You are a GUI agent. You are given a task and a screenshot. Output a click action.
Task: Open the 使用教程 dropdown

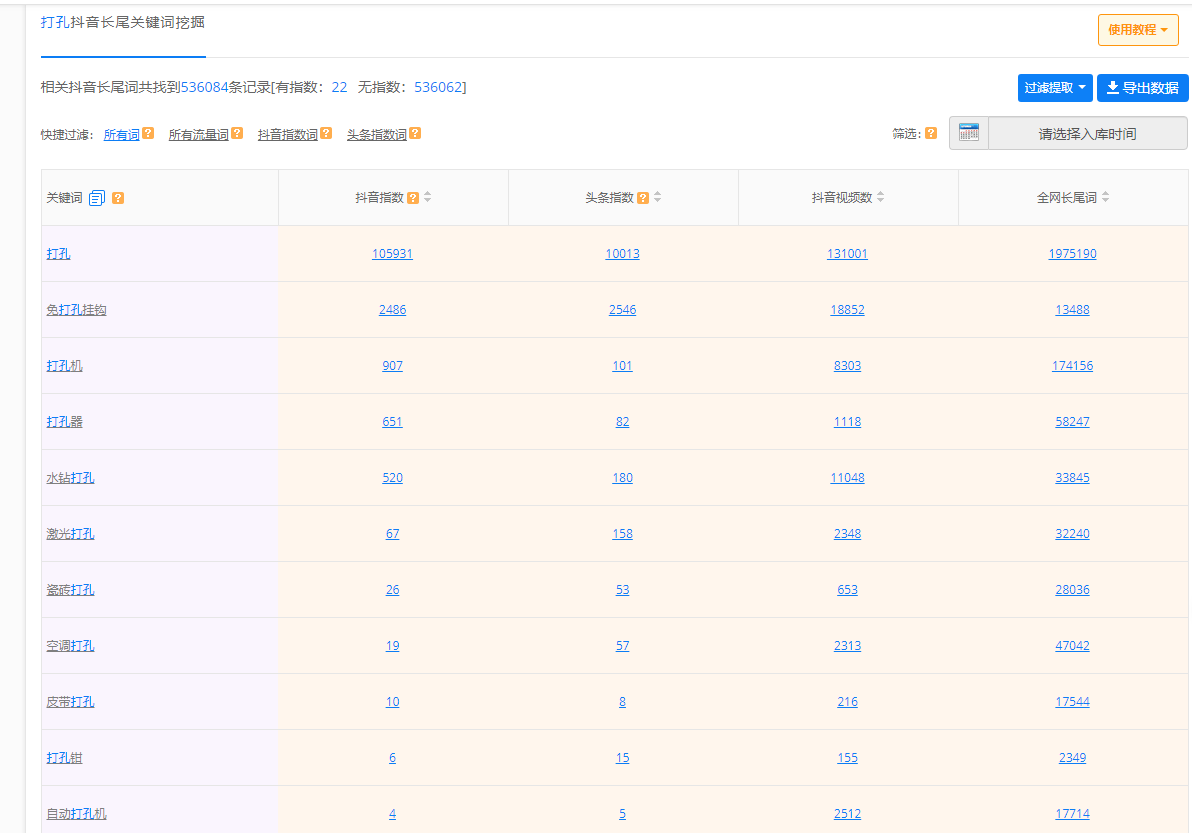[x=1137, y=30]
